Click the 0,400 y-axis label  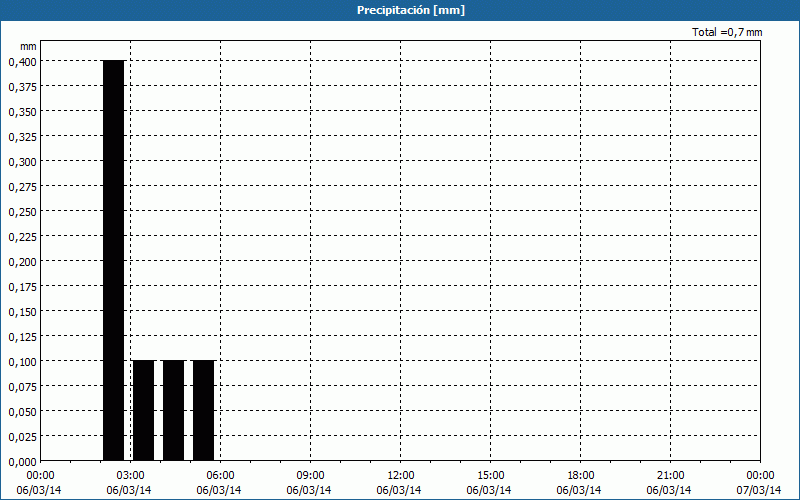tap(22, 62)
